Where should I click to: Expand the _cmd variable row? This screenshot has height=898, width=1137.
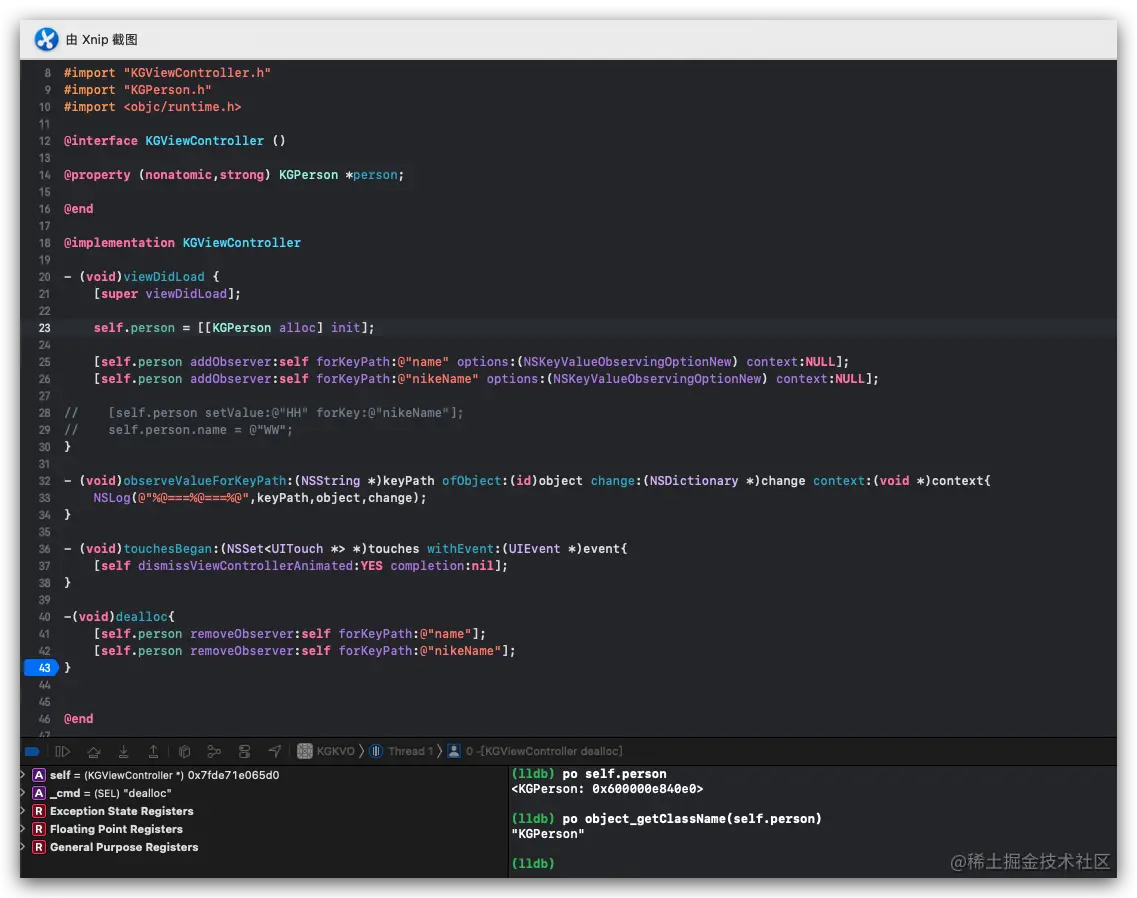(24, 793)
